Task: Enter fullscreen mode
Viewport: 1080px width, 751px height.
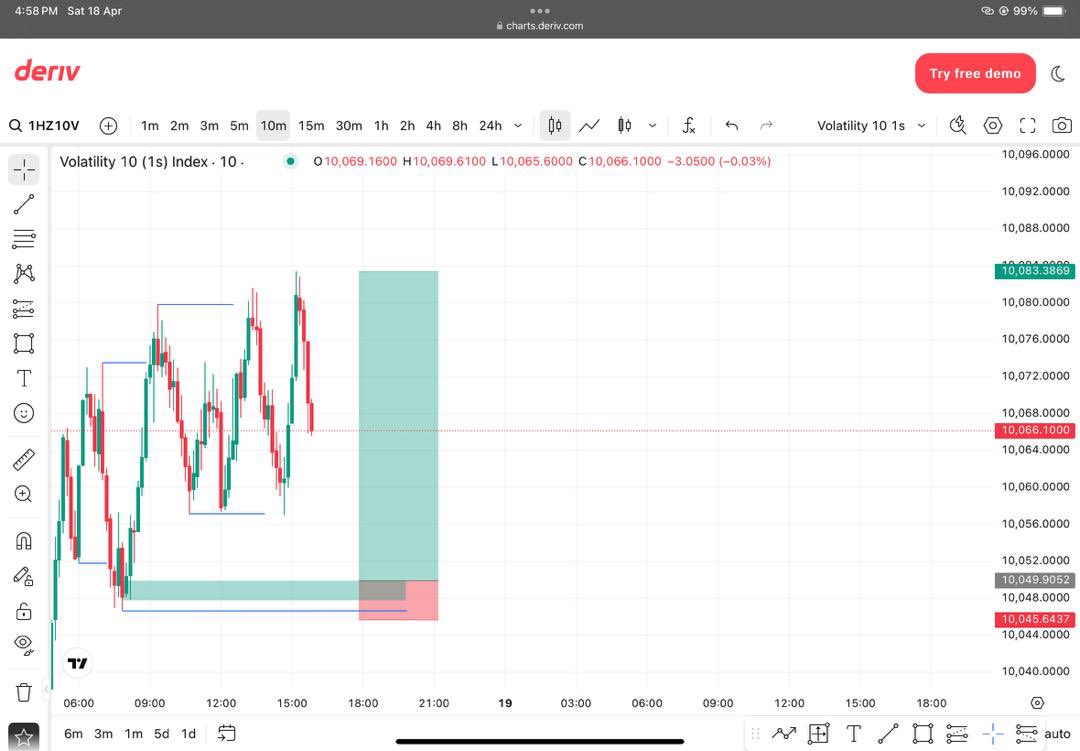Action: click(x=1028, y=125)
